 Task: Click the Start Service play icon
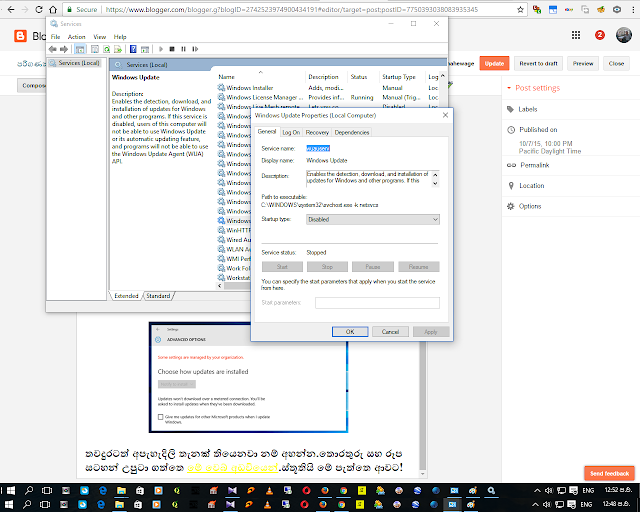161,49
